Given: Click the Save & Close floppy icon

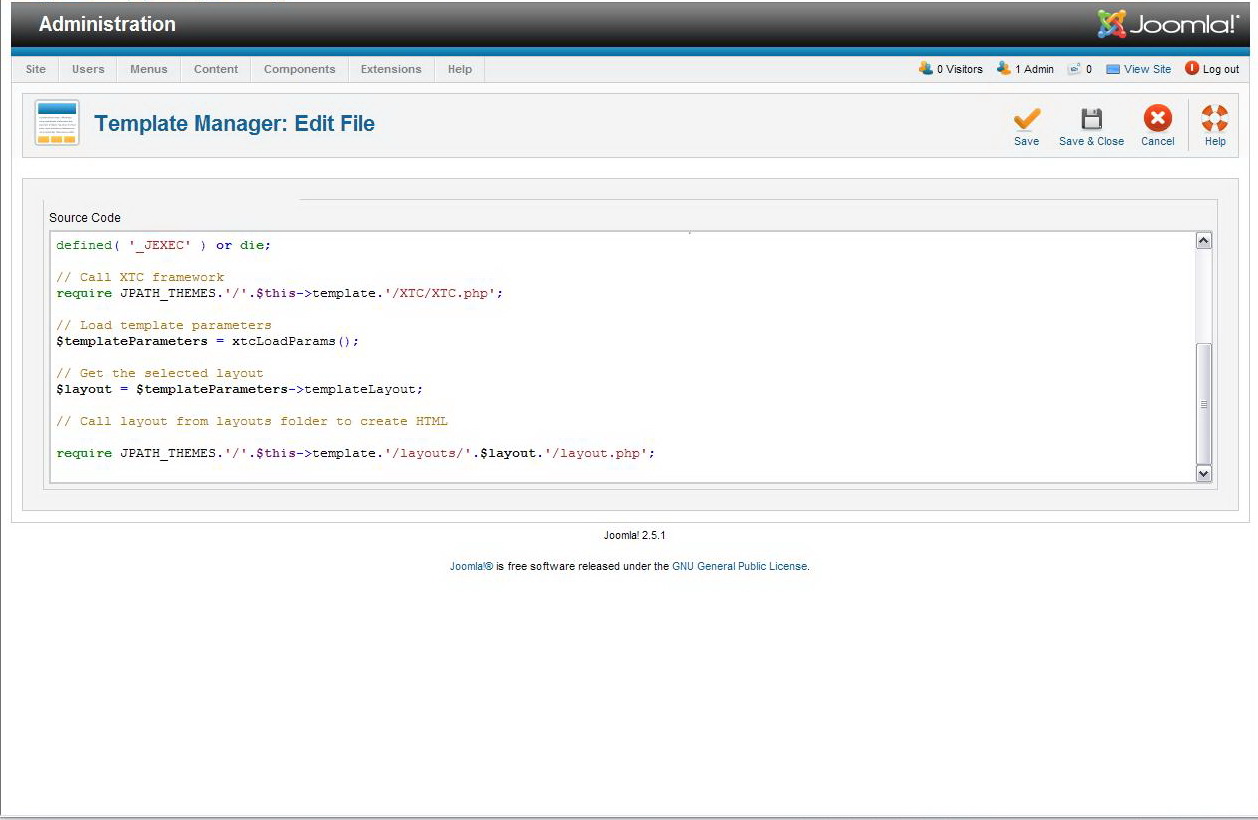Looking at the screenshot, I should [x=1091, y=119].
